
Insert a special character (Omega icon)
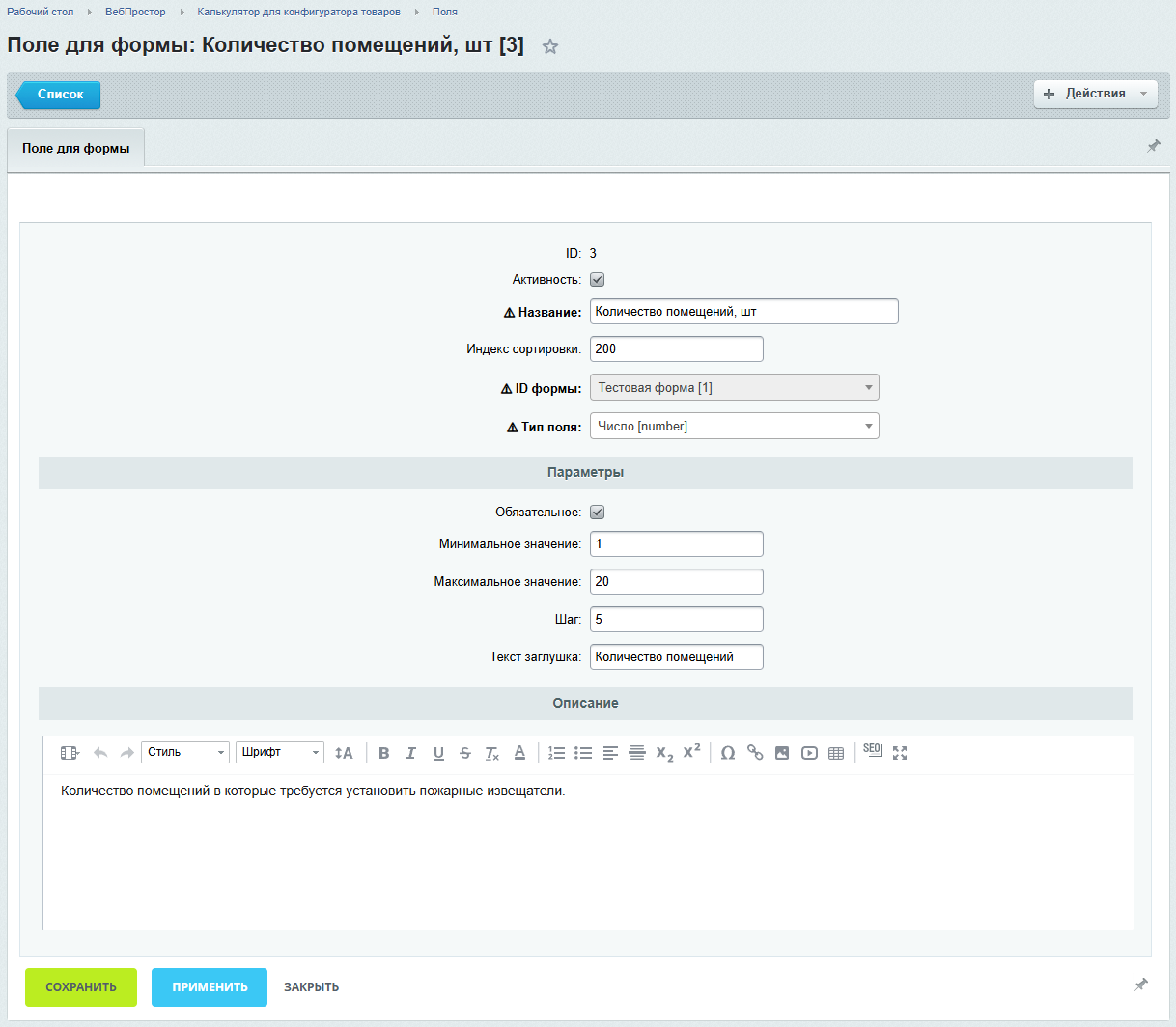pos(728,753)
